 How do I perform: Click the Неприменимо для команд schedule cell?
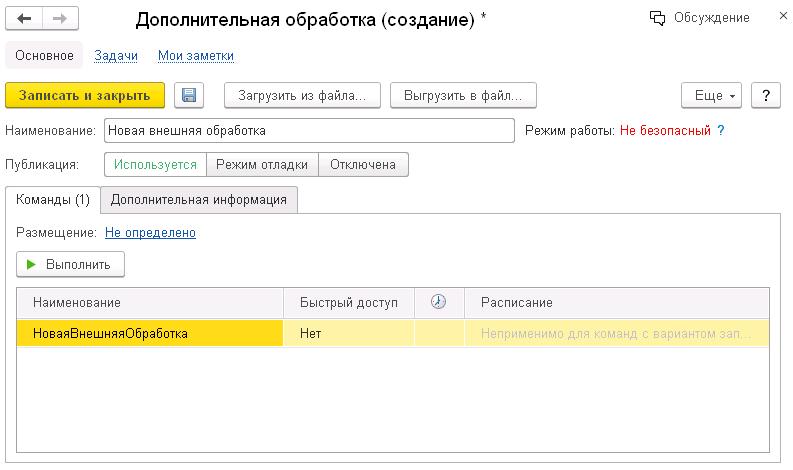[x=617, y=333]
